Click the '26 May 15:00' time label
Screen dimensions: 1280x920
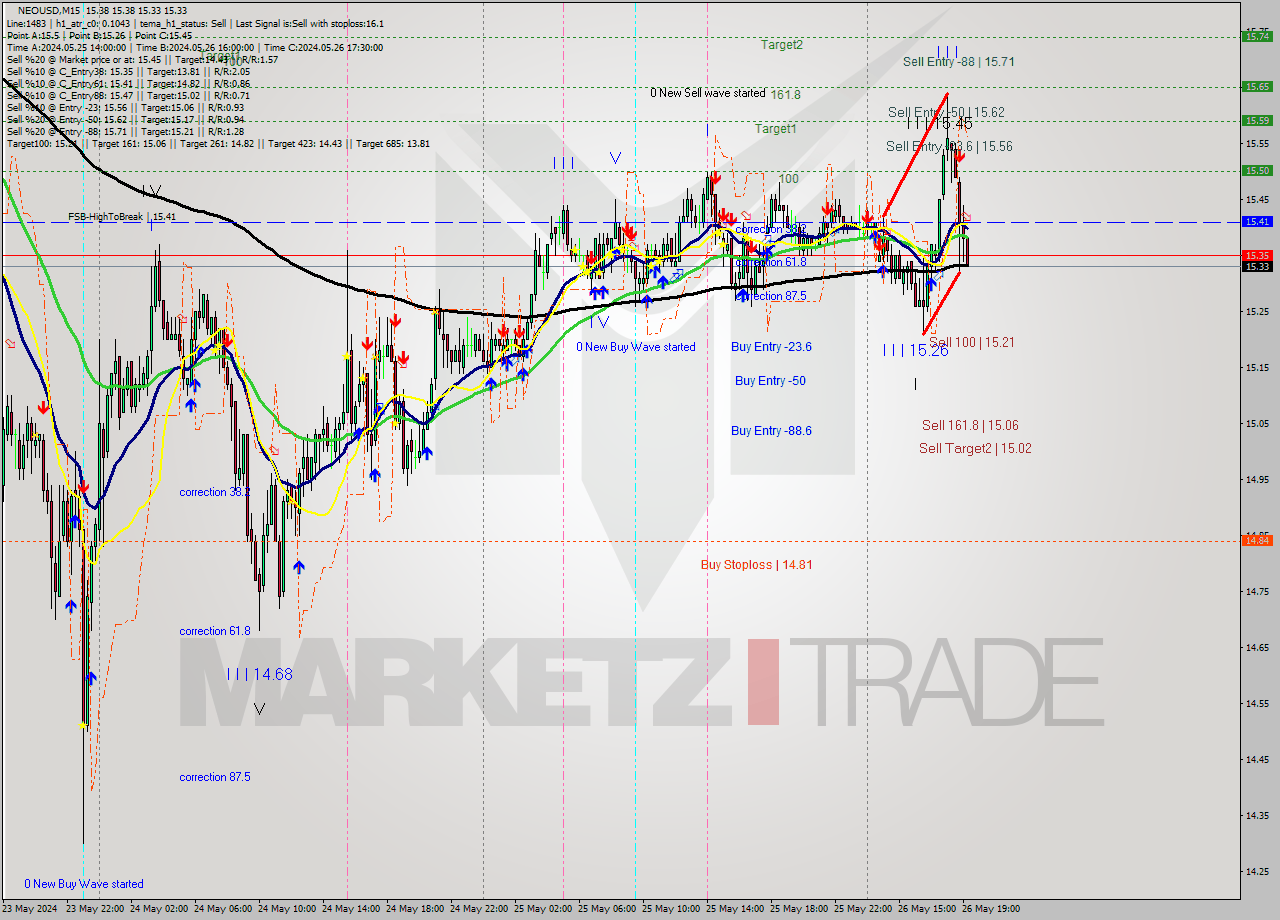click(928, 909)
